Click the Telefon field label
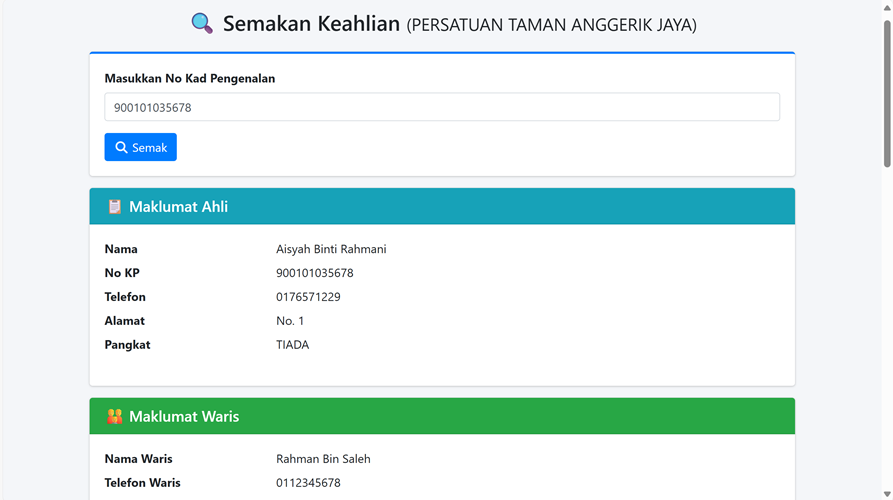The height and width of the screenshot is (500, 893). point(125,297)
